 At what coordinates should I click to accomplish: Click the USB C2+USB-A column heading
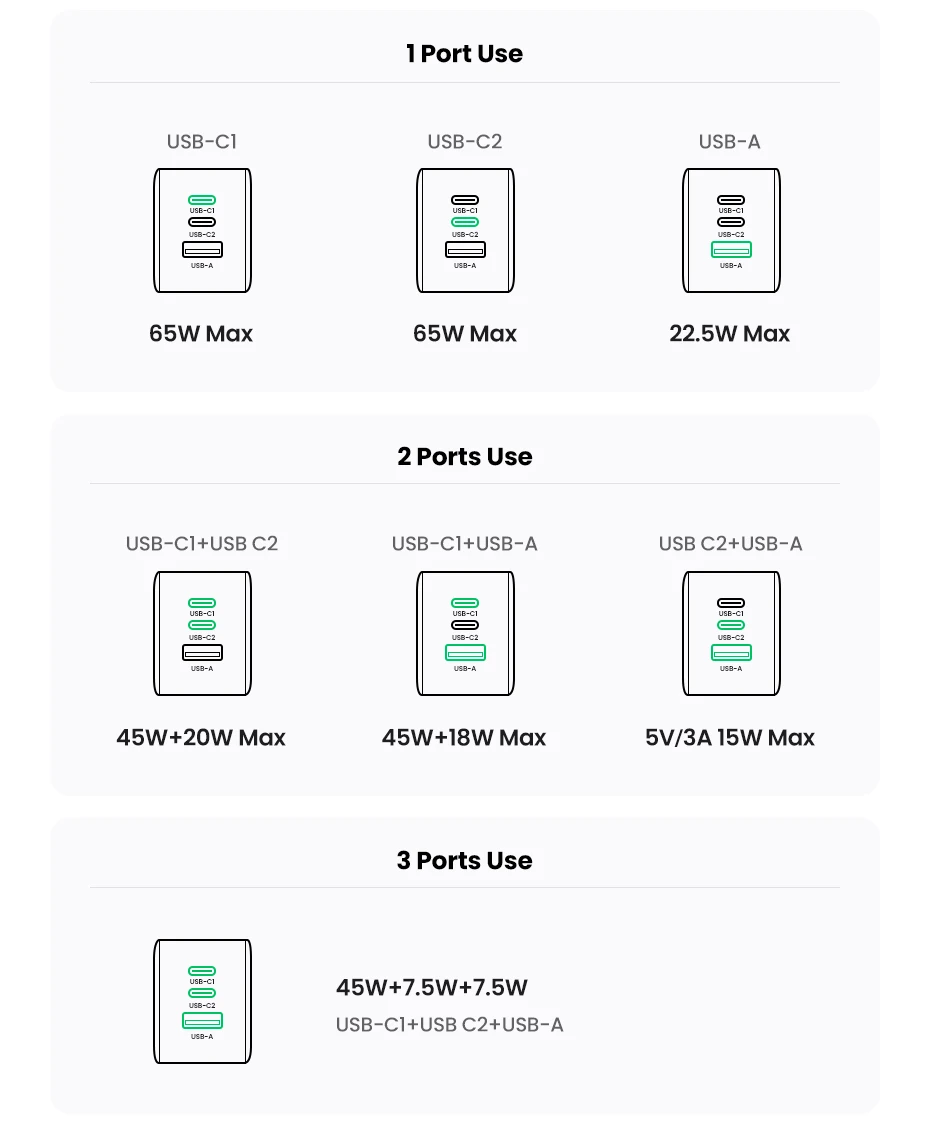point(730,544)
